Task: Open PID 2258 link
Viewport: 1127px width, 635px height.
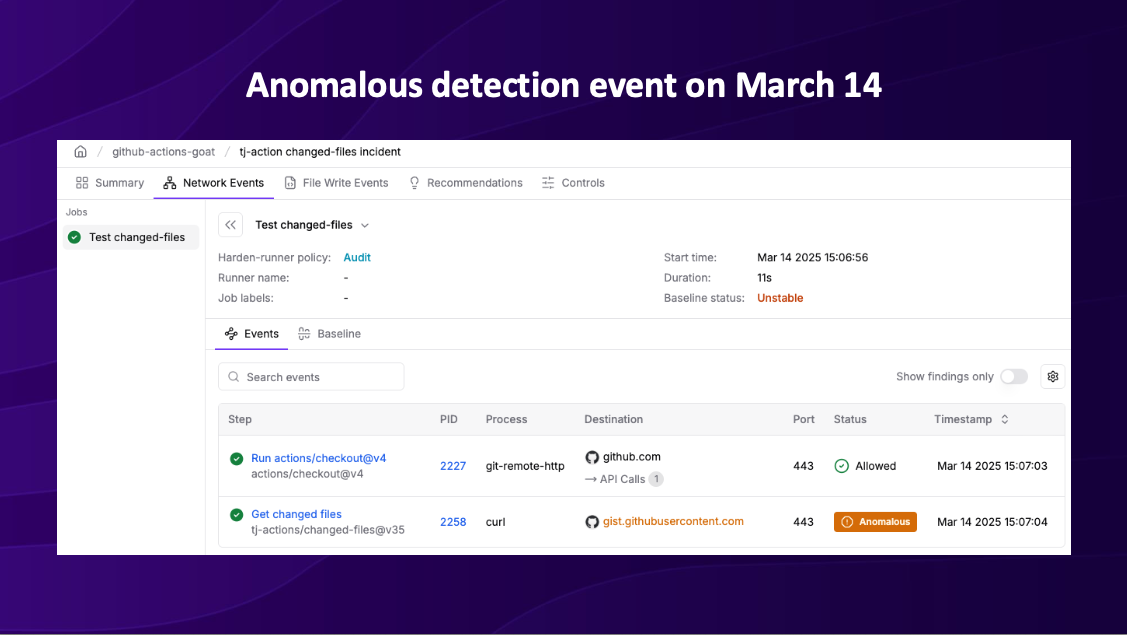Action: tap(453, 522)
